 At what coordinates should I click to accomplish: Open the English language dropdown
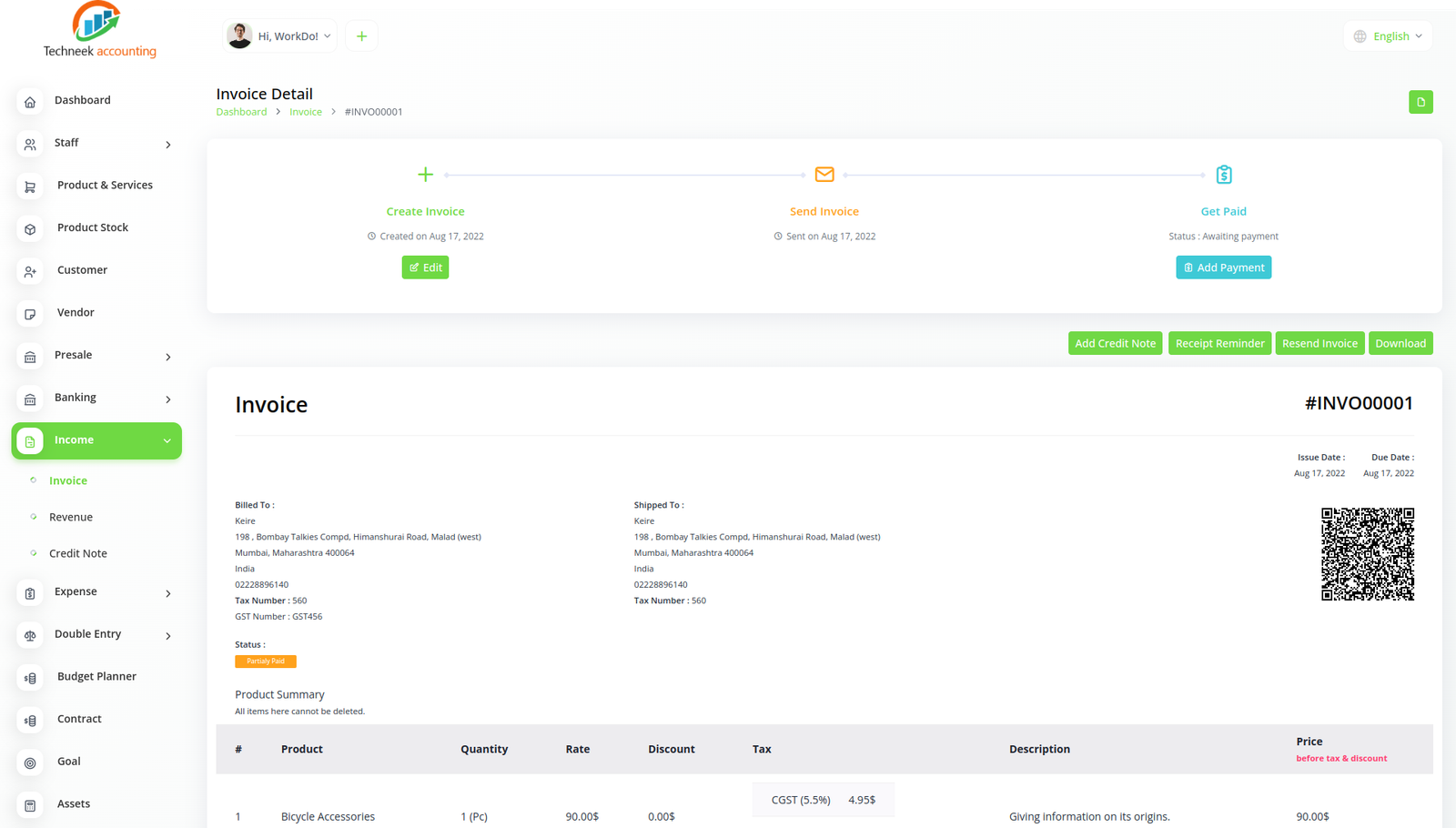point(1389,36)
